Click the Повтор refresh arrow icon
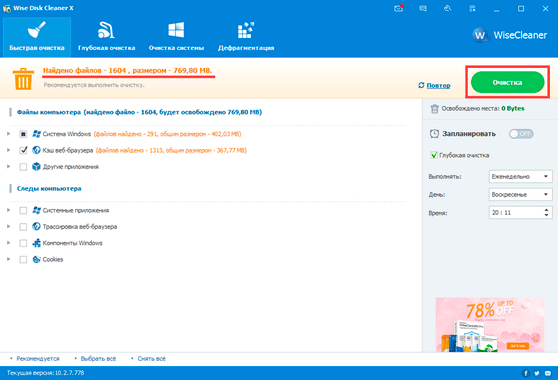Image resolution: width=558 pixels, height=380 pixels. [x=421, y=85]
